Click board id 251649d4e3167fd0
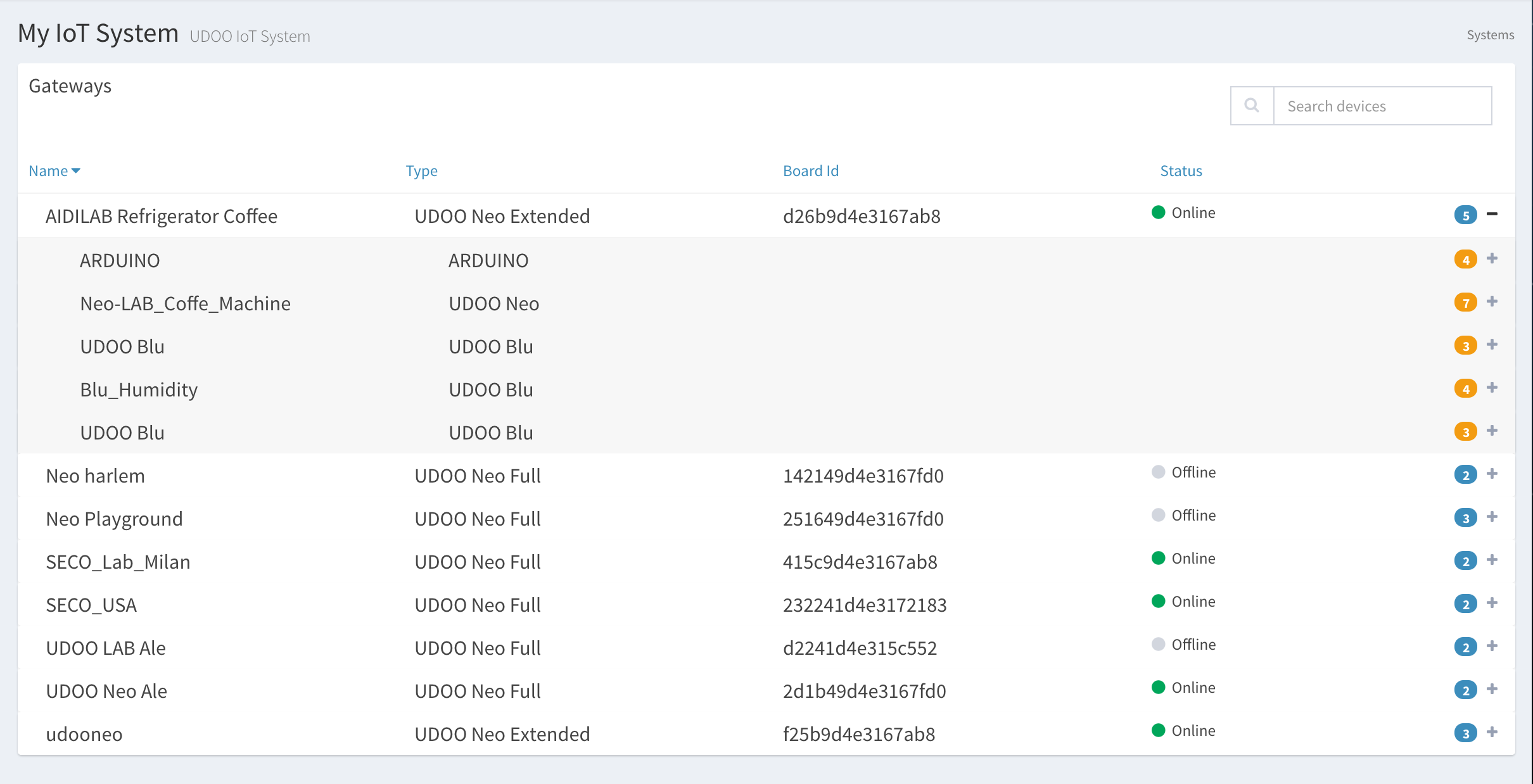 point(863,519)
